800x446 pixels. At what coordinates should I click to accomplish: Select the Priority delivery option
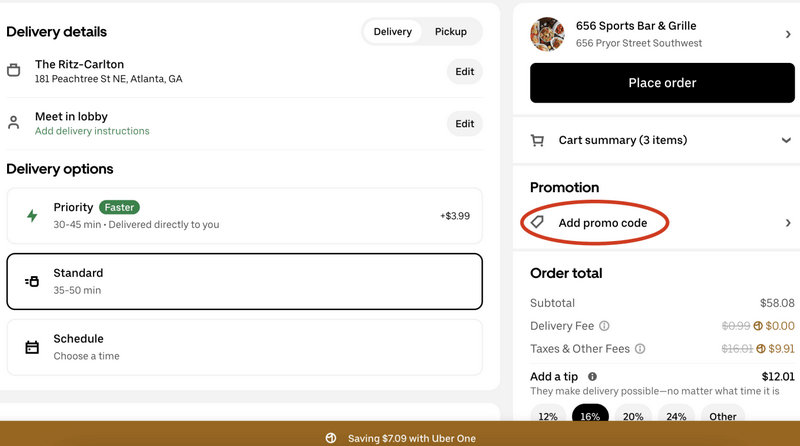tap(244, 215)
